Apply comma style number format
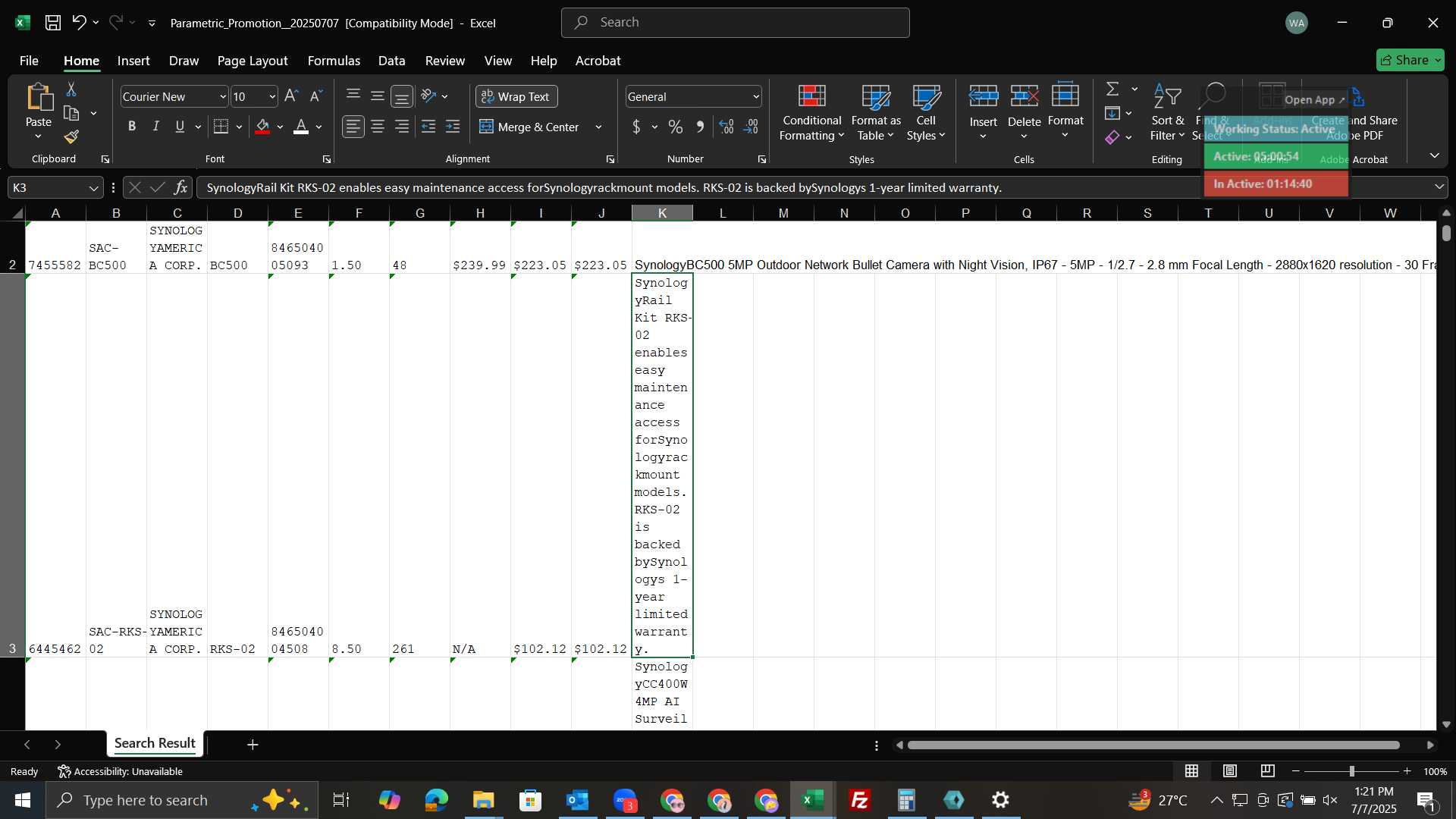The image size is (1456, 819). (700, 127)
